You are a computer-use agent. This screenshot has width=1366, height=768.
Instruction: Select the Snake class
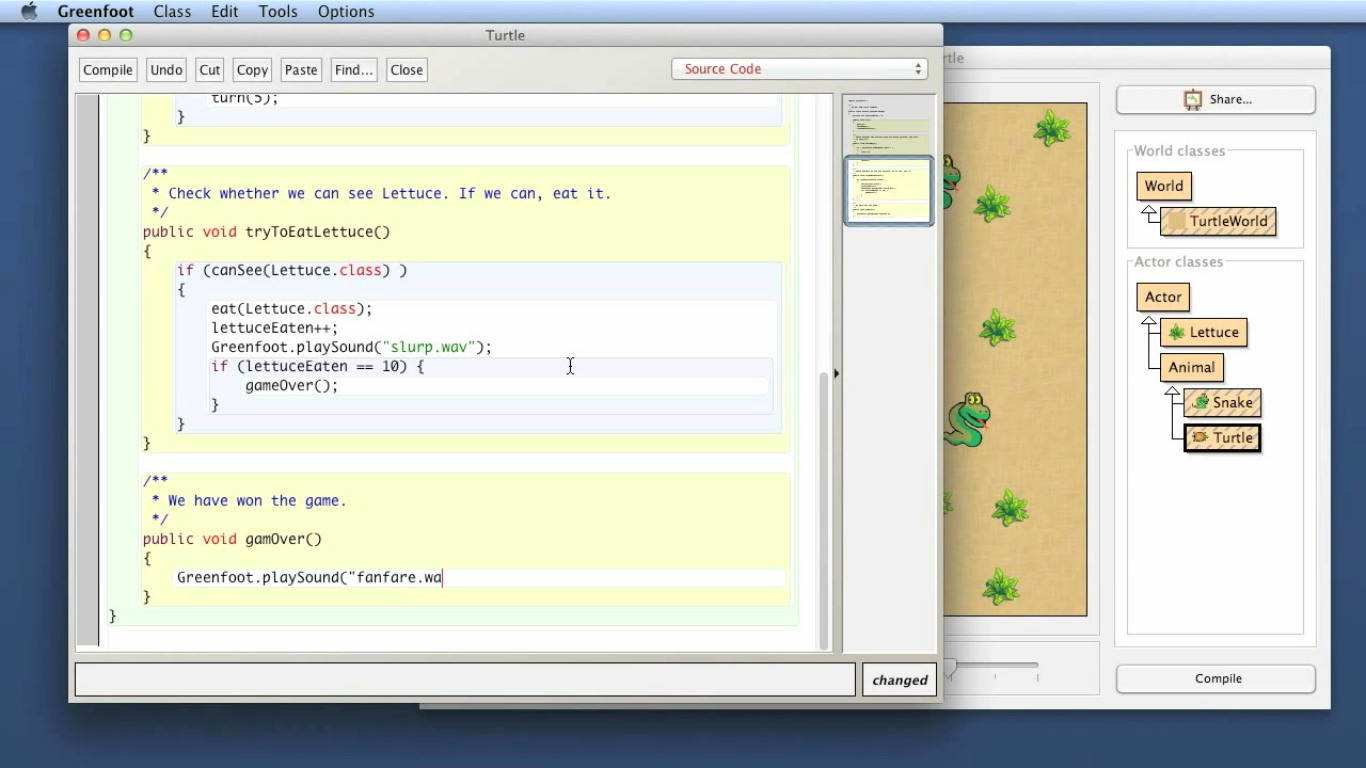pos(1222,402)
